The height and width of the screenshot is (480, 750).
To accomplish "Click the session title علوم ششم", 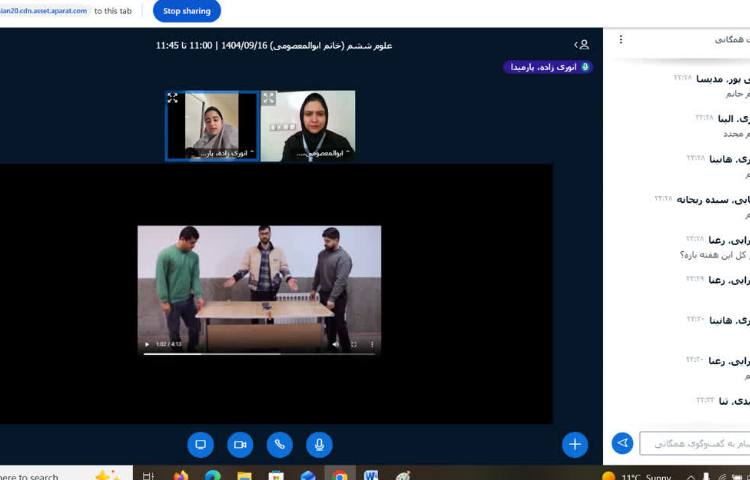I will [x=274, y=45].
